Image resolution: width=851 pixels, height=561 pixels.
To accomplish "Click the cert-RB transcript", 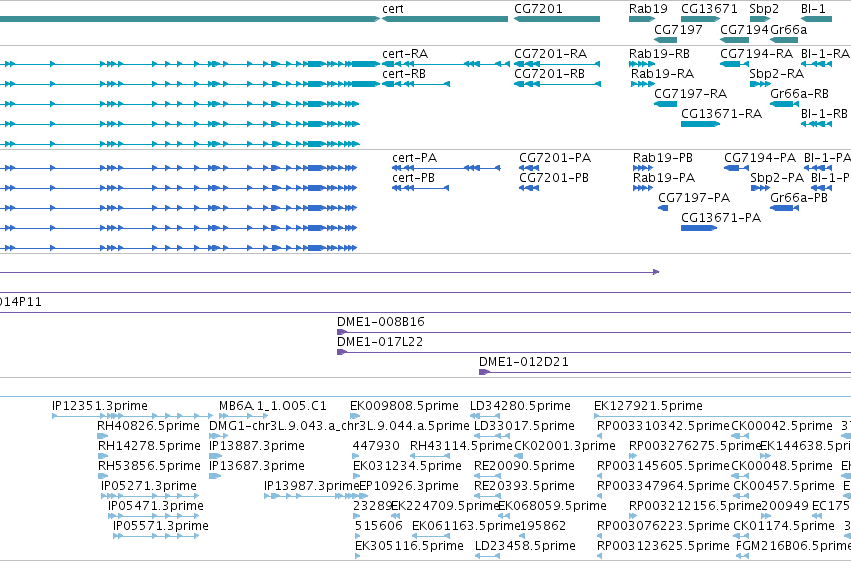I will (416, 84).
